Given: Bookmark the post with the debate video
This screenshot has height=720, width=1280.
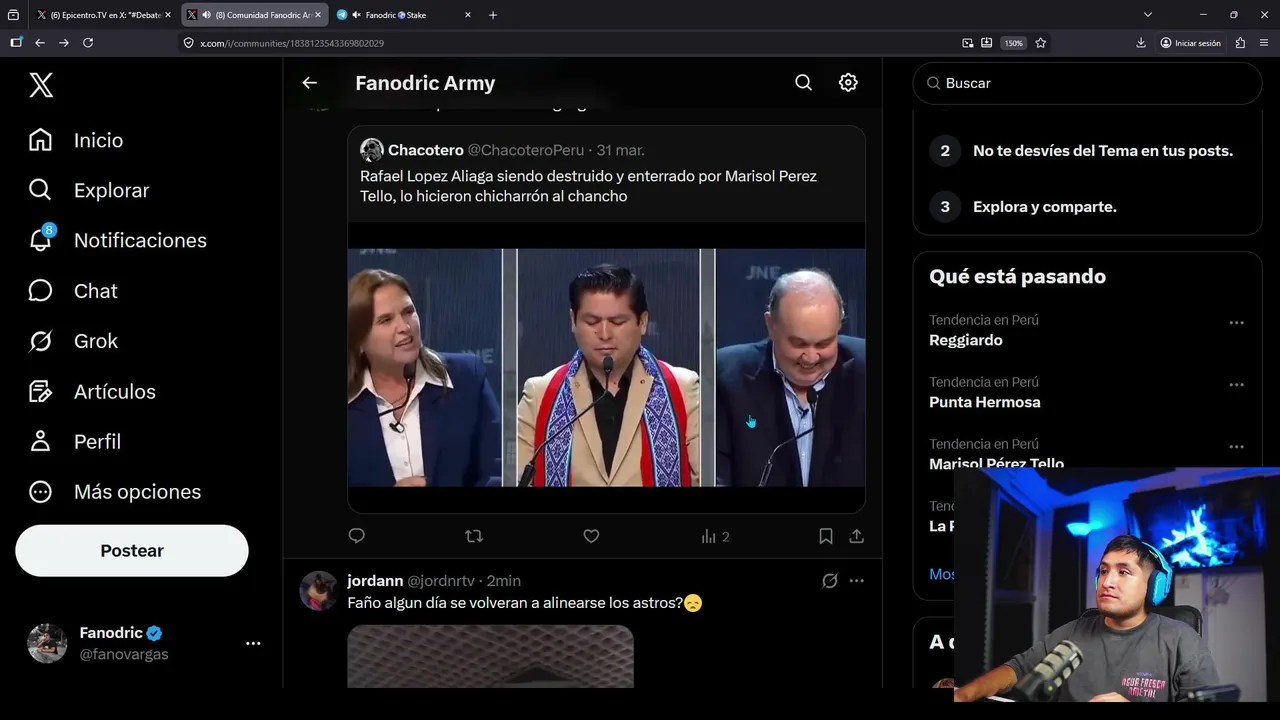Looking at the screenshot, I should pos(826,536).
